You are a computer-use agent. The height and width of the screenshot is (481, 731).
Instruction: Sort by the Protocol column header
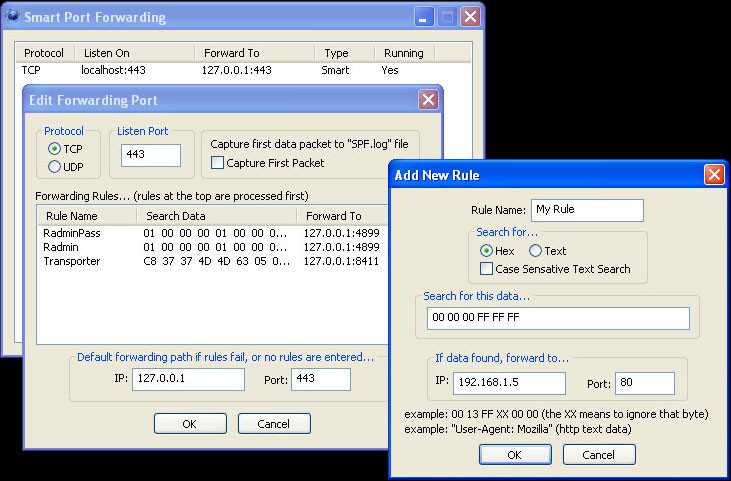pos(45,53)
